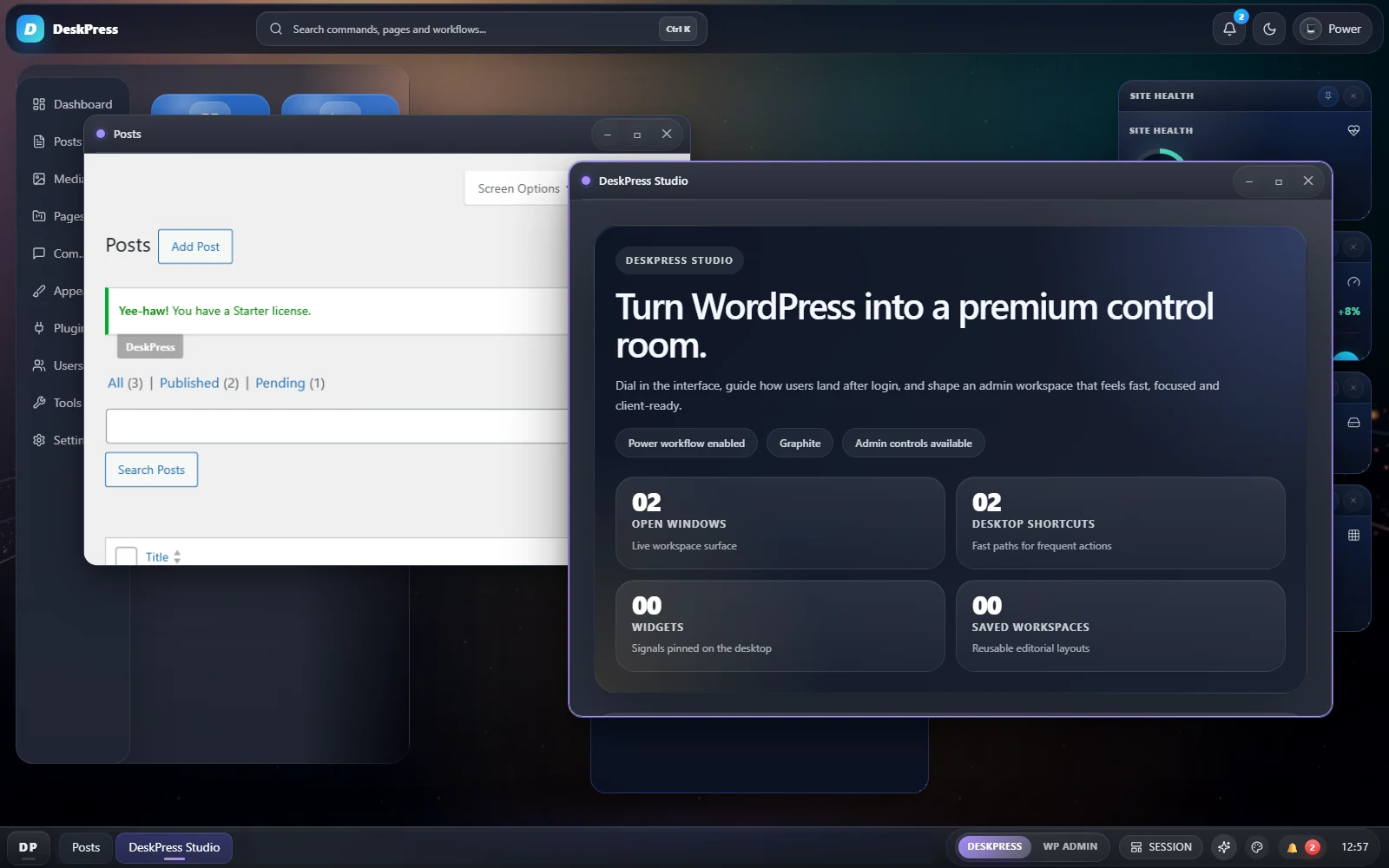The width and height of the screenshot is (1389, 868).
Task: Click the sort arrows next to Title
Action: point(177,557)
